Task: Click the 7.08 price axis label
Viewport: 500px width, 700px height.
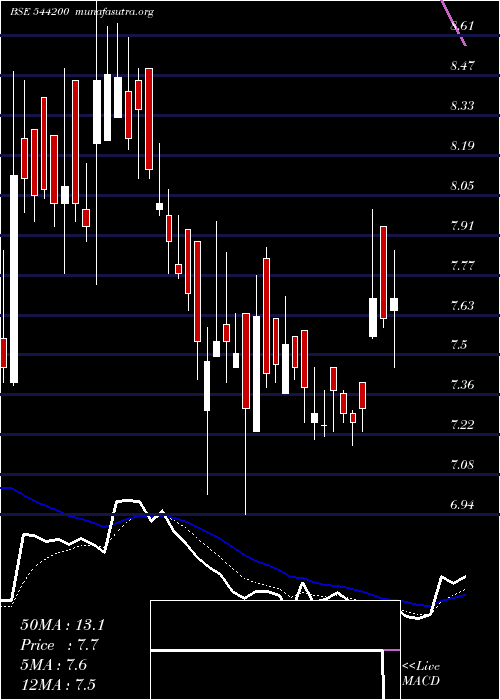Action: [462, 465]
